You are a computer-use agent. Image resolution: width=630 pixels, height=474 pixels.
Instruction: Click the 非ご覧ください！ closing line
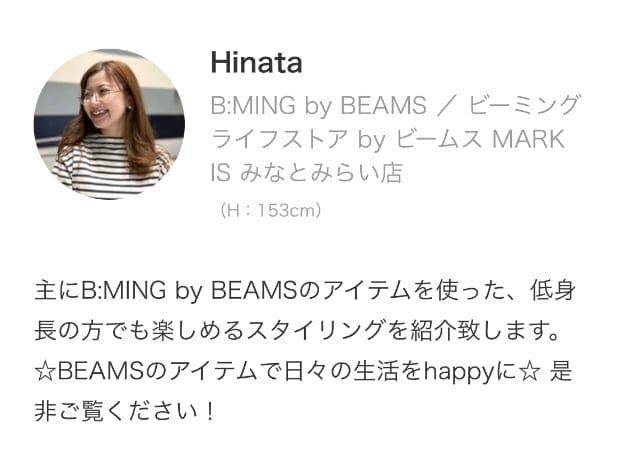(x=126, y=412)
